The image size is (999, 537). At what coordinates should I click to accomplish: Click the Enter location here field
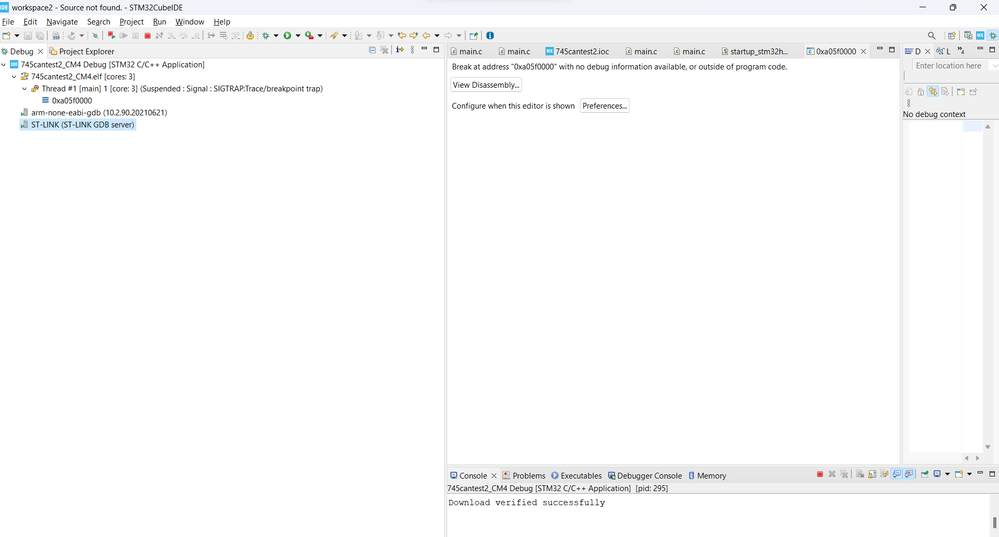click(x=949, y=66)
